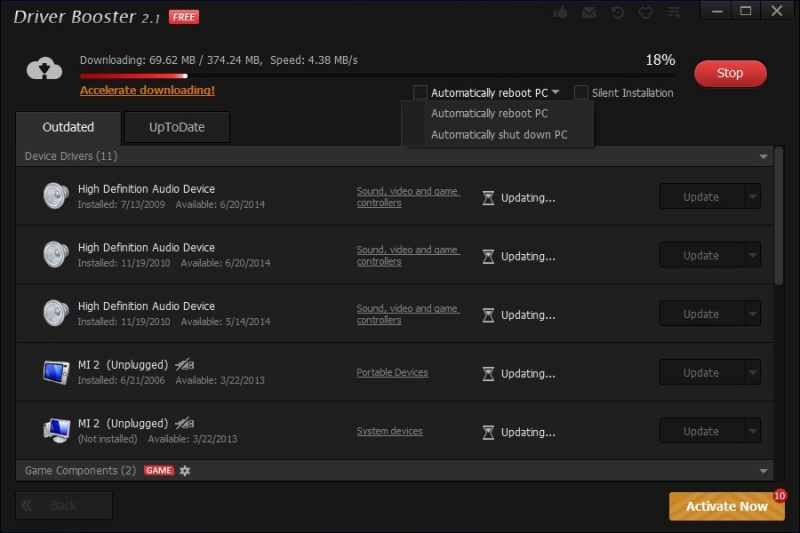Screen dimensions: 800x533
Task: Click unplugged icon next to MI 2 (Not installed)
Action: 185,423
